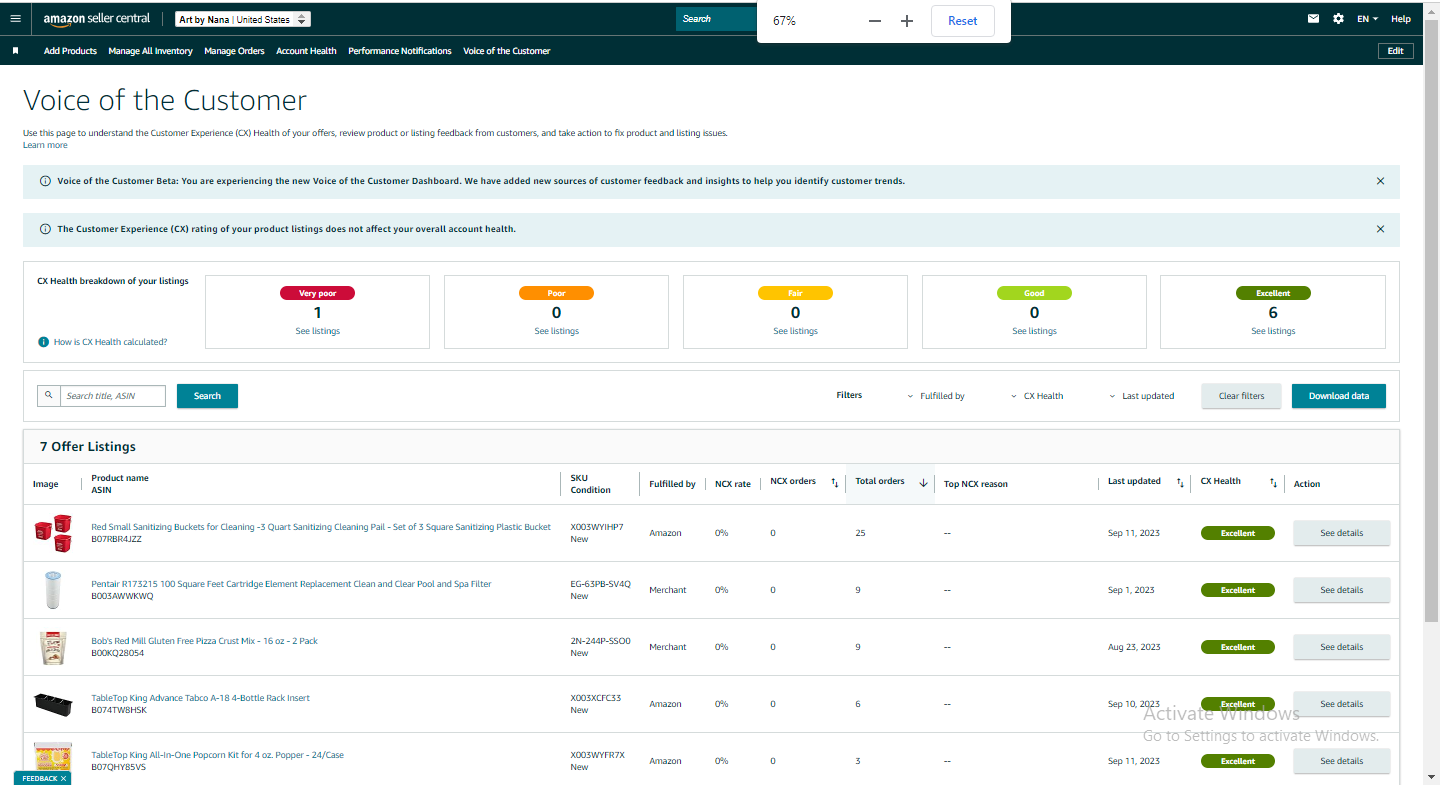Click the Excellent badge for Pentair row

pos(1238,590)
